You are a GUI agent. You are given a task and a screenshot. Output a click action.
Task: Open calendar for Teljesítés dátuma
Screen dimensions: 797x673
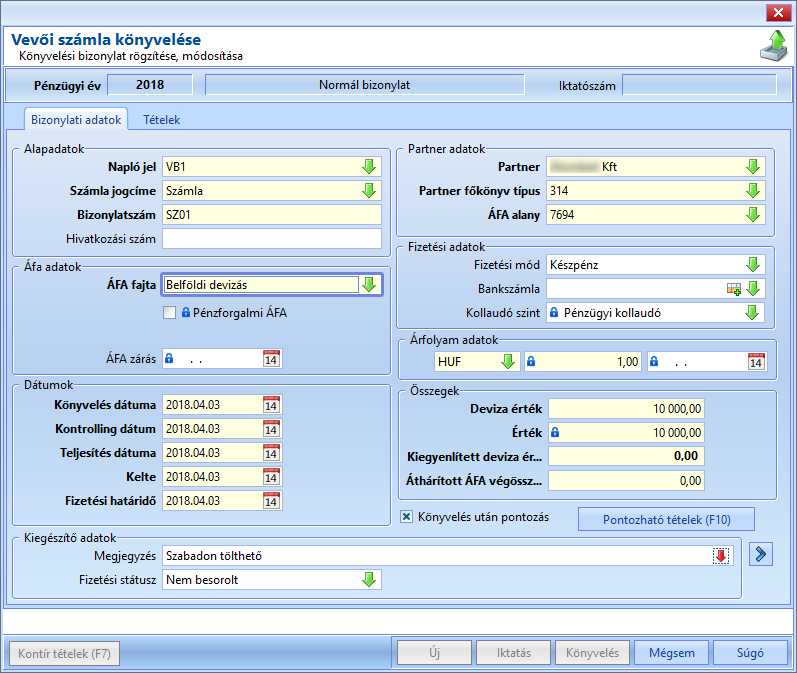(x=271, y=452)
